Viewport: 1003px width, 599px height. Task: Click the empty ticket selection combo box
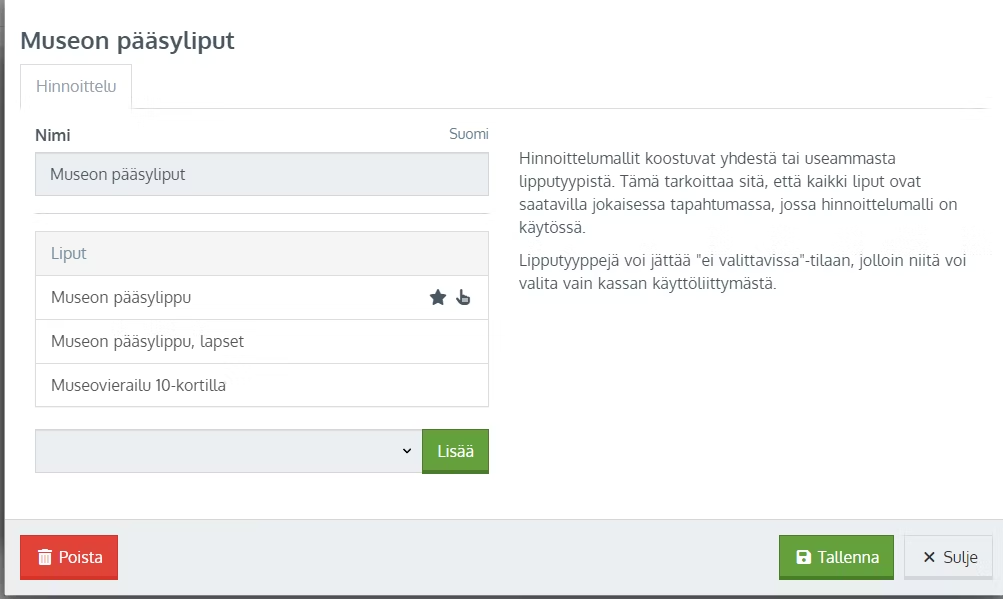click(228, 451)
